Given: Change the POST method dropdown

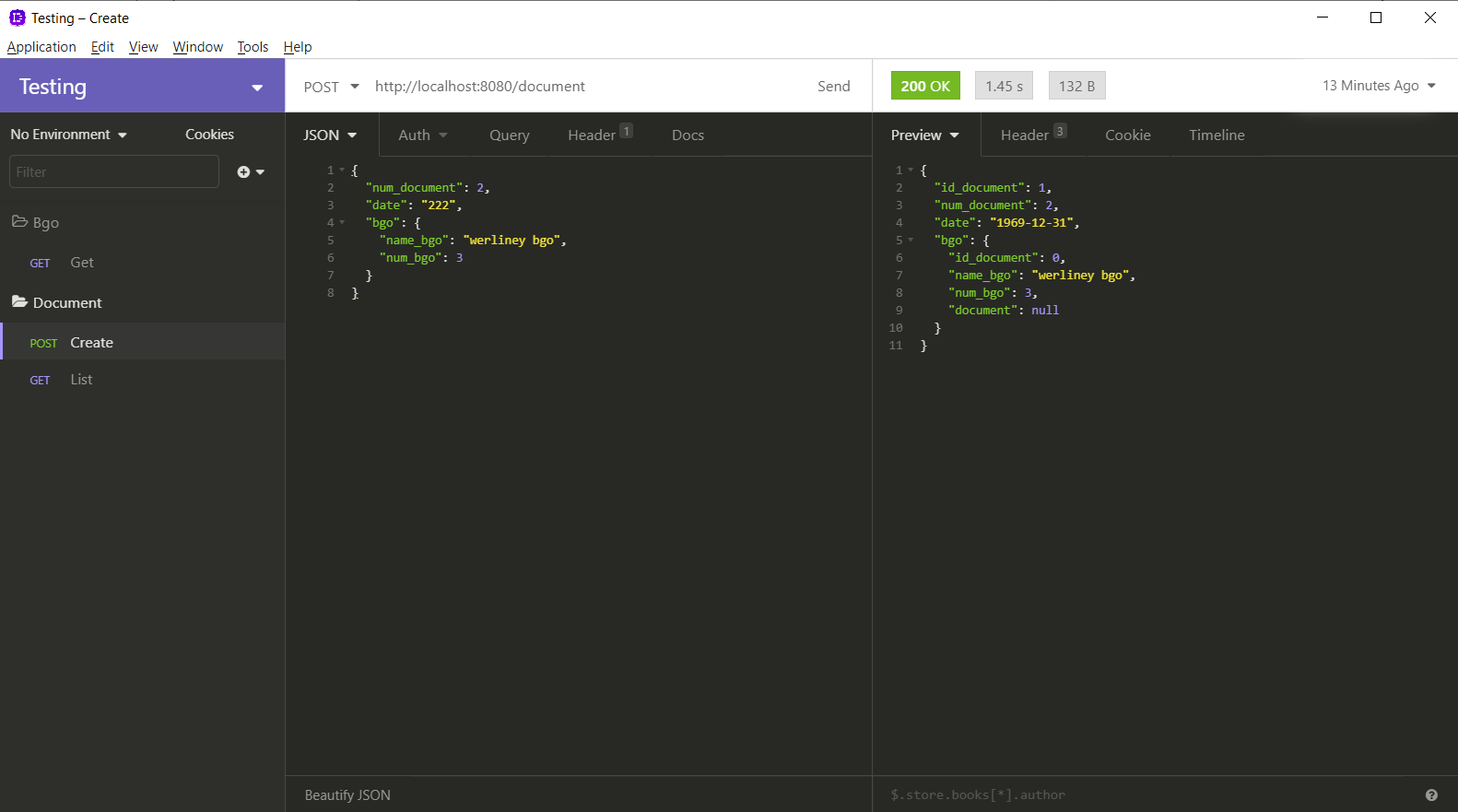Looking at the screenshot, I should tap(331, 87).
